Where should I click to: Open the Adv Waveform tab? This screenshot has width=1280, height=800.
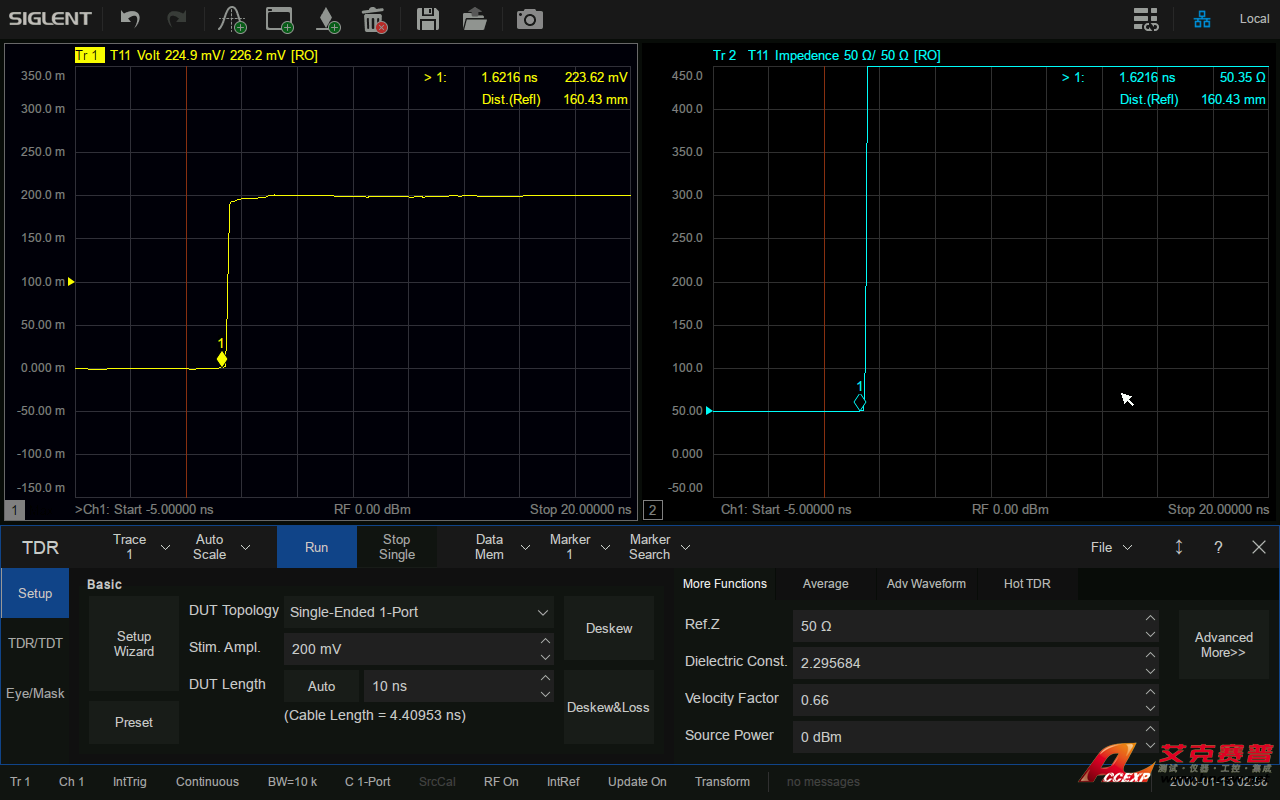coord(926,584)
